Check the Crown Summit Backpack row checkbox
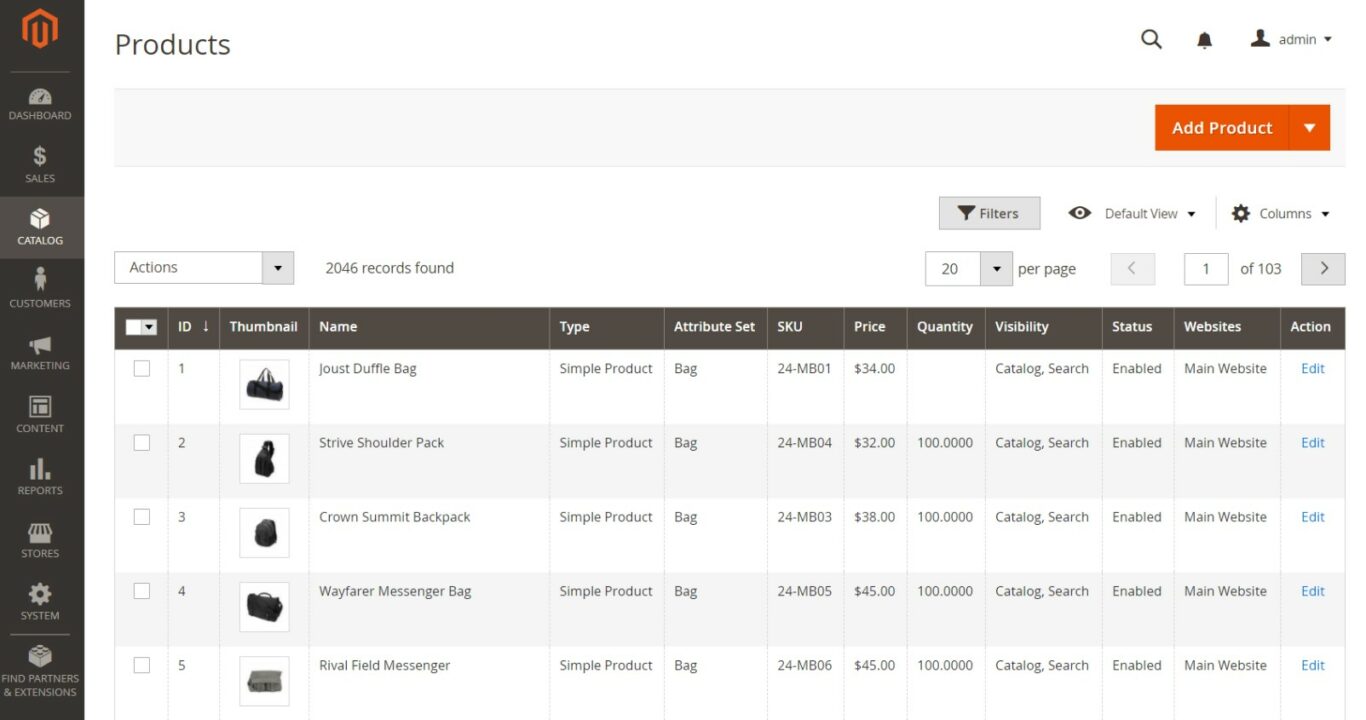The height and width of the screenshot is (720, 1366). click(142, 516)
